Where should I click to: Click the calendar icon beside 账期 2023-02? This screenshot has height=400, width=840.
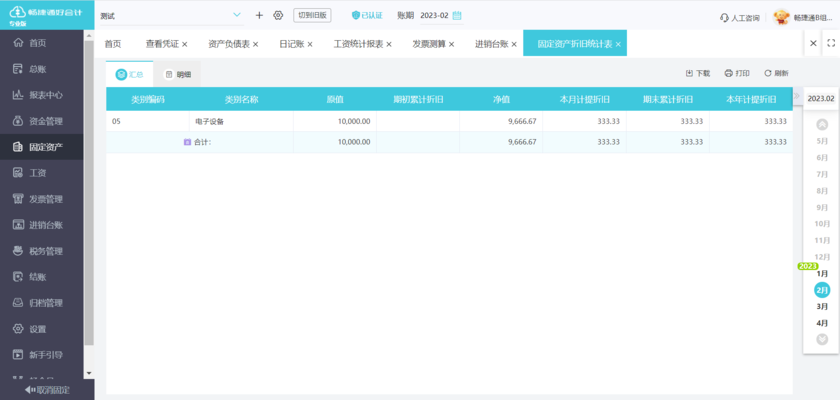457,15
